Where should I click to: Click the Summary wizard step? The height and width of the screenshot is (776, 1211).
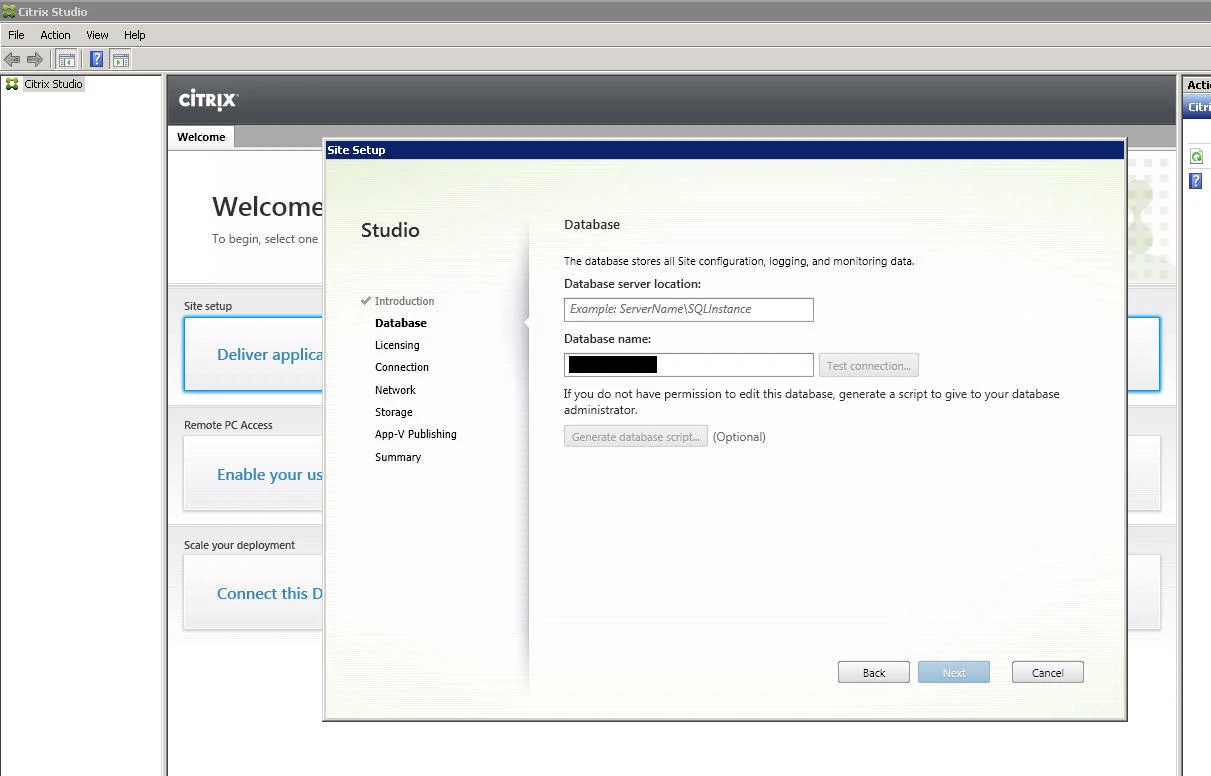click(397, 457)
